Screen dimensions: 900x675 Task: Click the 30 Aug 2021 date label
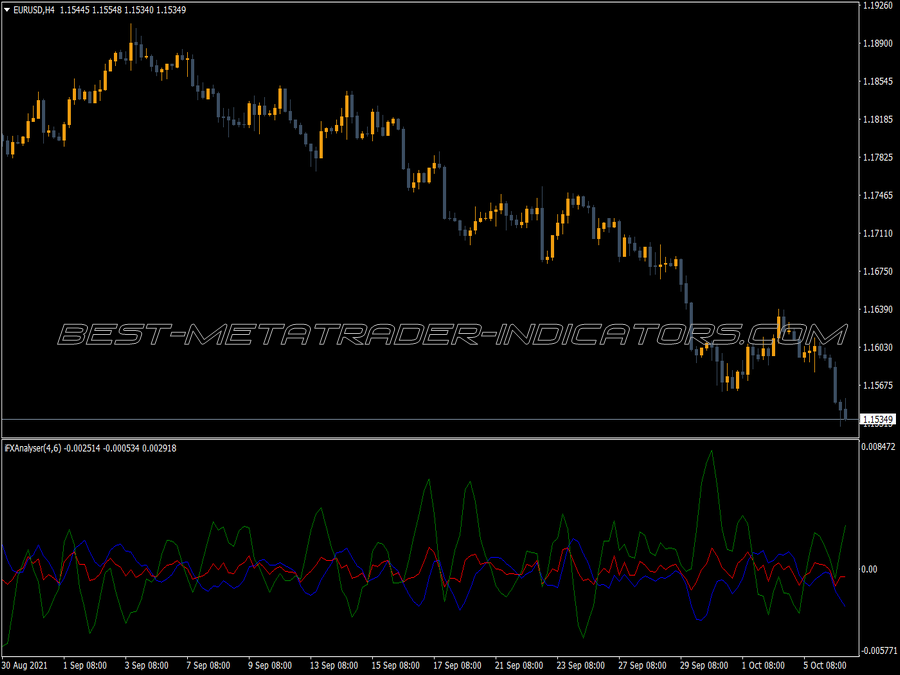[x=25, y=666]
